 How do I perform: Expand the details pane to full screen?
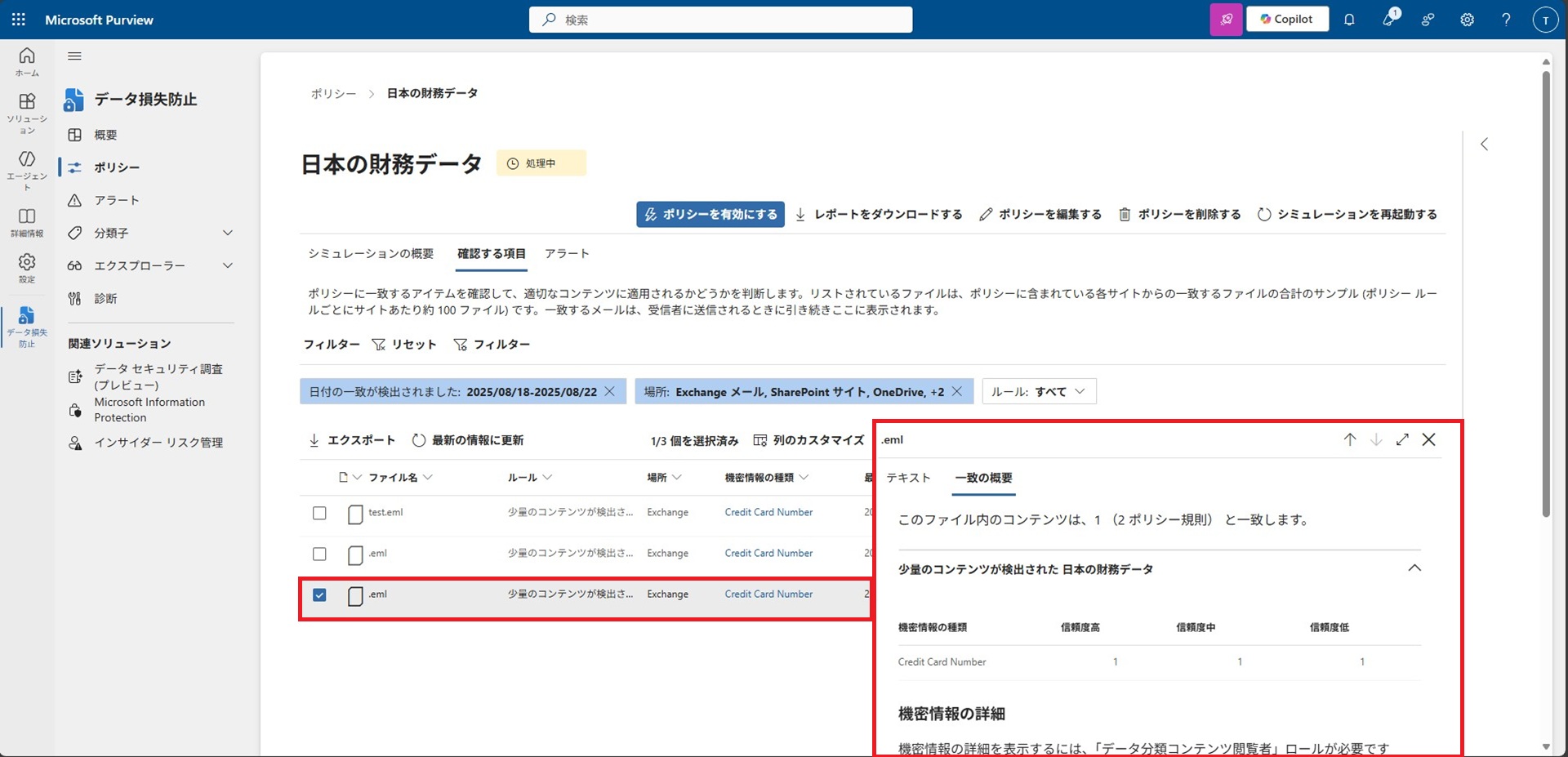(1402, 439)
